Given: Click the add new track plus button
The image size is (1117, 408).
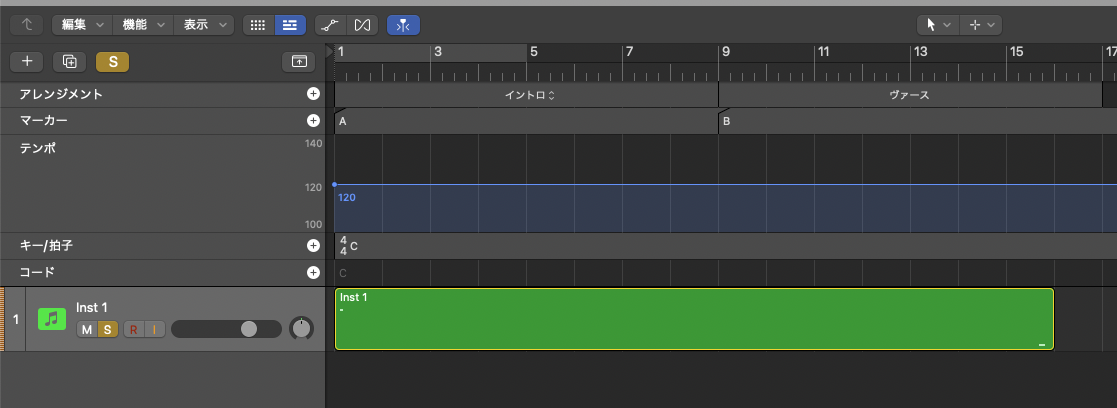Looking at the screenshot, I should pyautogui.click(x=27, y=61).
